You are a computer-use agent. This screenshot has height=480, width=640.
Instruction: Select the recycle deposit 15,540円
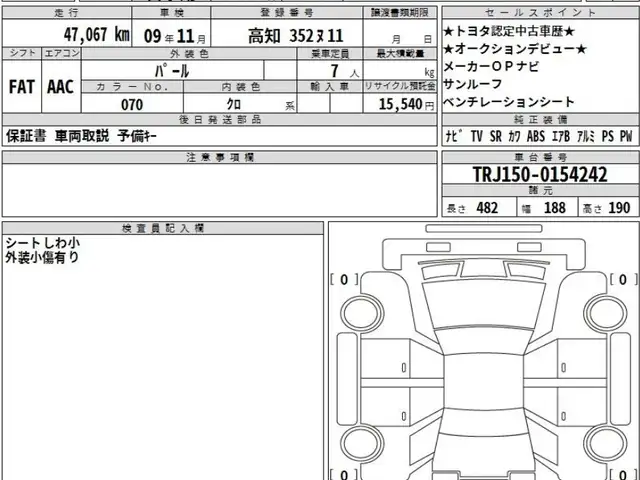[407, 104]
